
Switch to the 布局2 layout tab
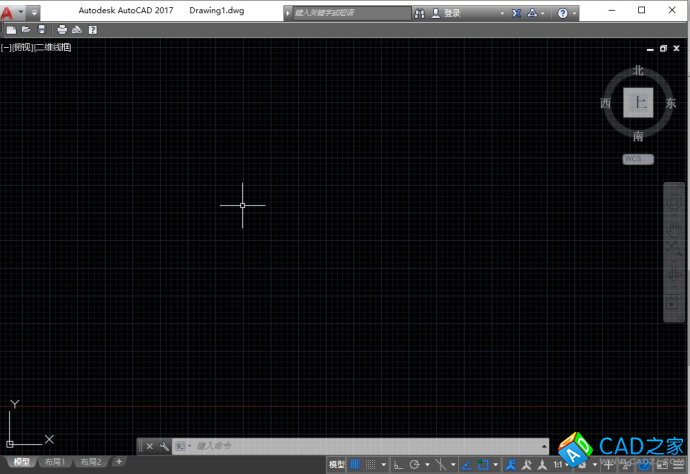click(x=91, y=462)
